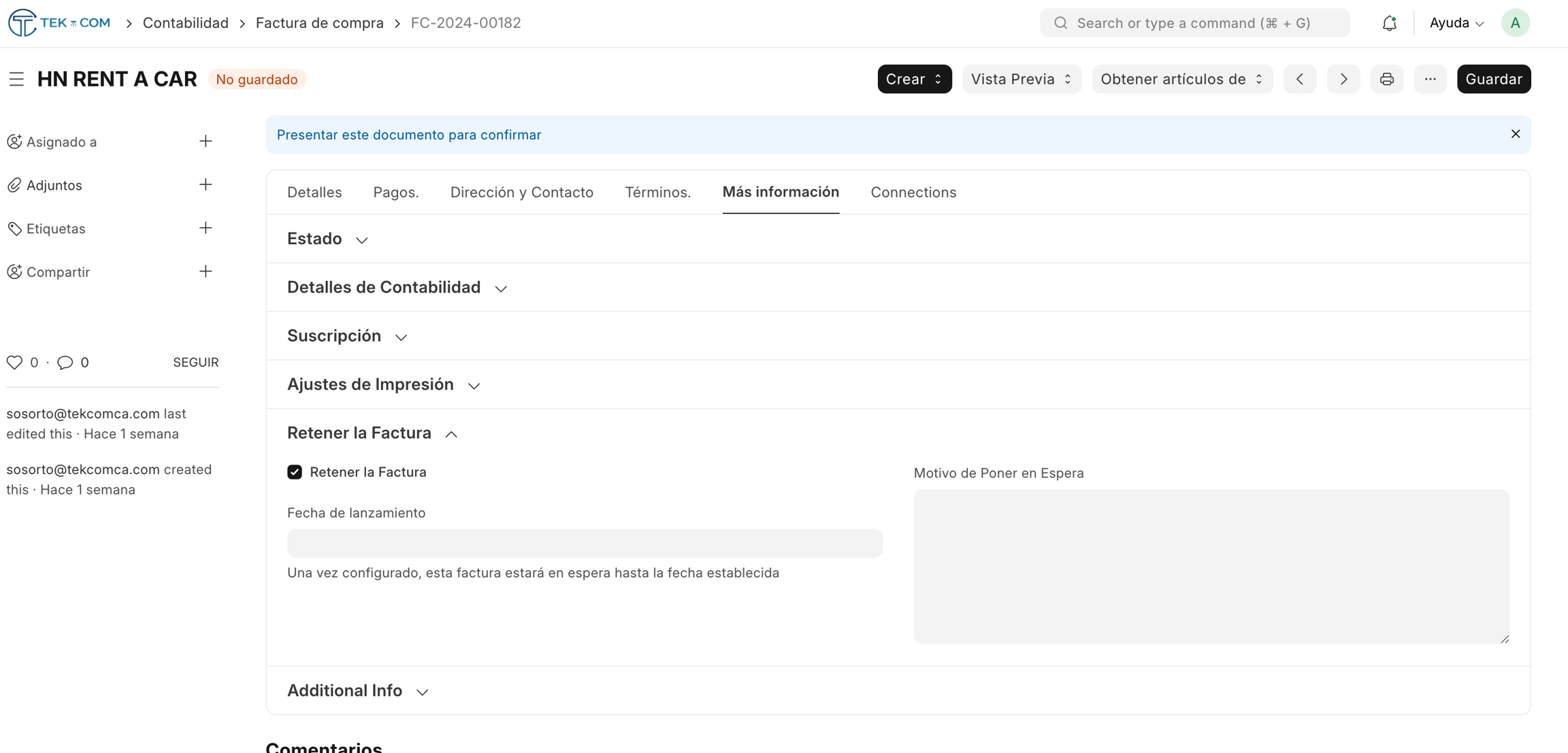Add an assignee with plus icon
This screenshot has width=1568, height=753.
click(x=206, y=141)
